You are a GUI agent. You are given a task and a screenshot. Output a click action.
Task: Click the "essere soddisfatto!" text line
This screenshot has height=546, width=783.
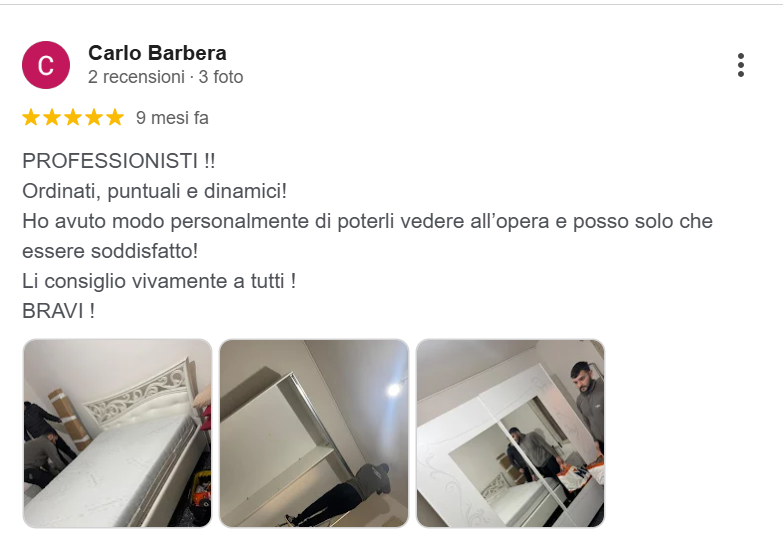tap(110, 251)
